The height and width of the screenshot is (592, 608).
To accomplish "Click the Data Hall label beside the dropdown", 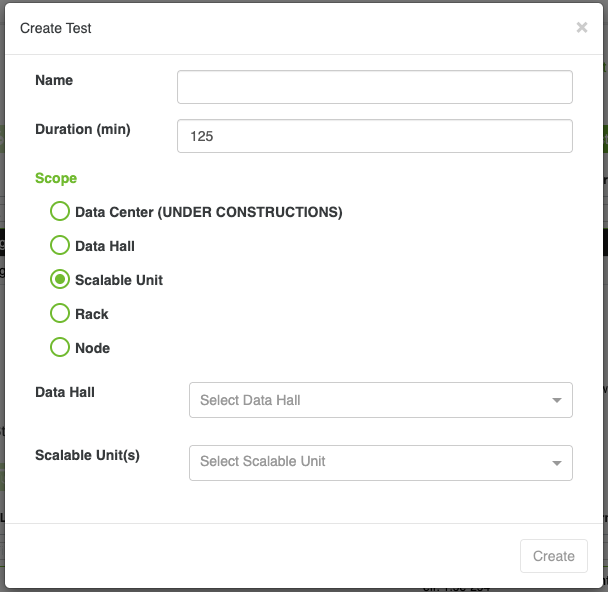I will [x=65, y=392].
